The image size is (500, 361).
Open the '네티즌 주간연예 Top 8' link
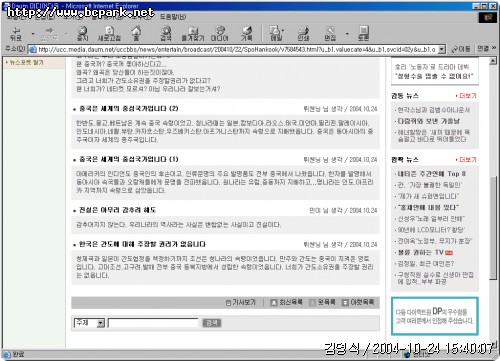pyautogui.click(x=432, y=174)
